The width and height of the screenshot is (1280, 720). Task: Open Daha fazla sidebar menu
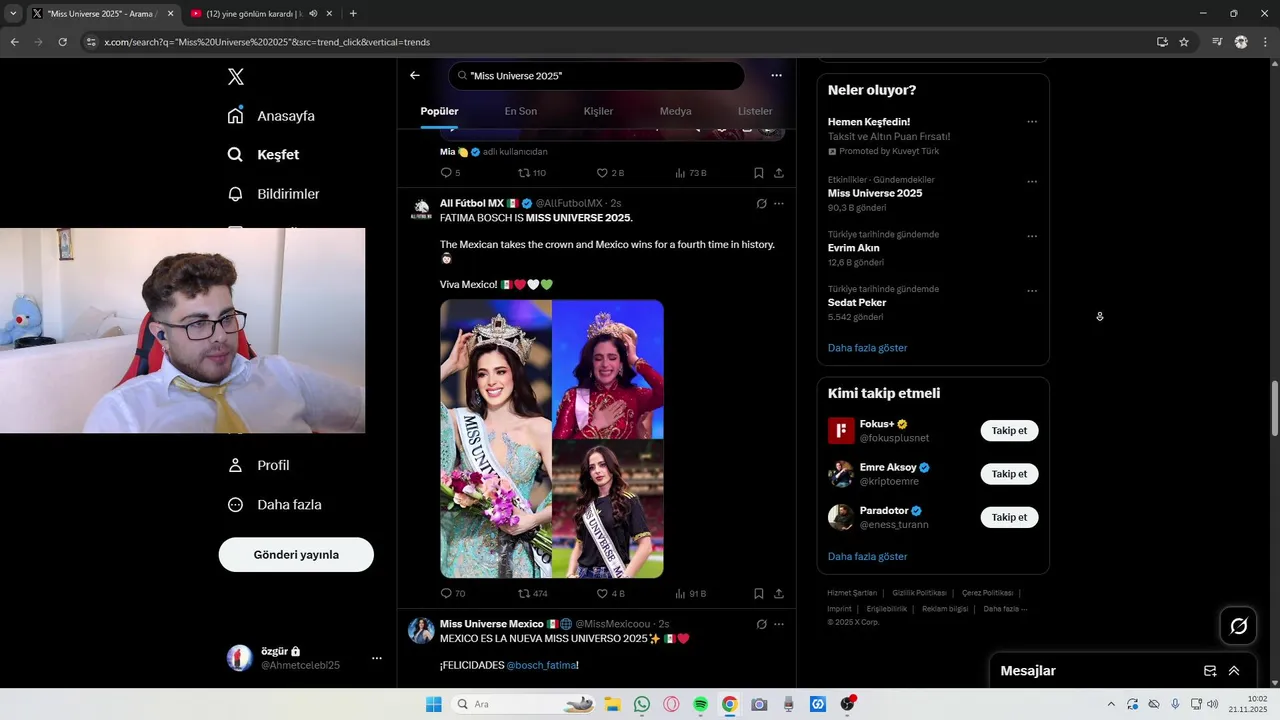pyautogui.click(x=274, y=505)
